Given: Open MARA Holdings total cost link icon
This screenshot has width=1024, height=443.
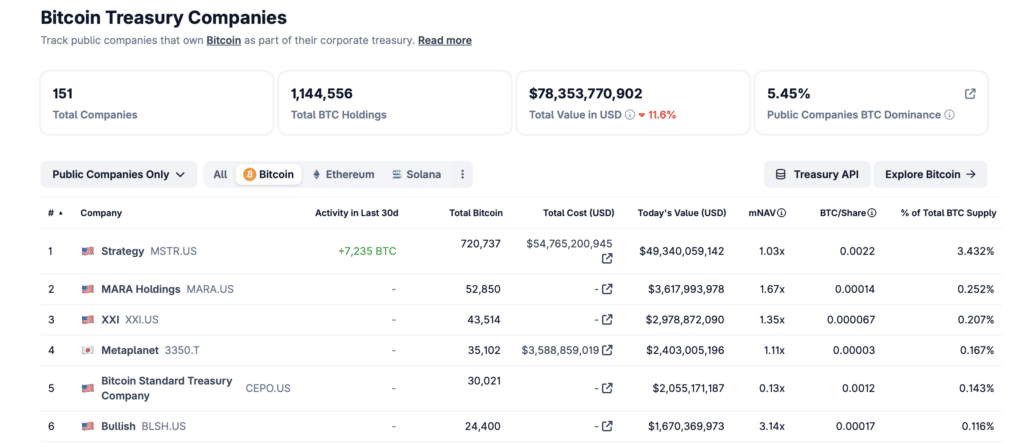Looking at the screenshot, I should tap(607, 289).
